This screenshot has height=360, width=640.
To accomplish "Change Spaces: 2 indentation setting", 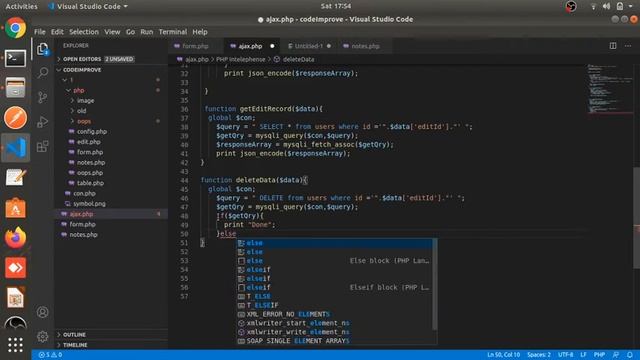I will point(539,355).
